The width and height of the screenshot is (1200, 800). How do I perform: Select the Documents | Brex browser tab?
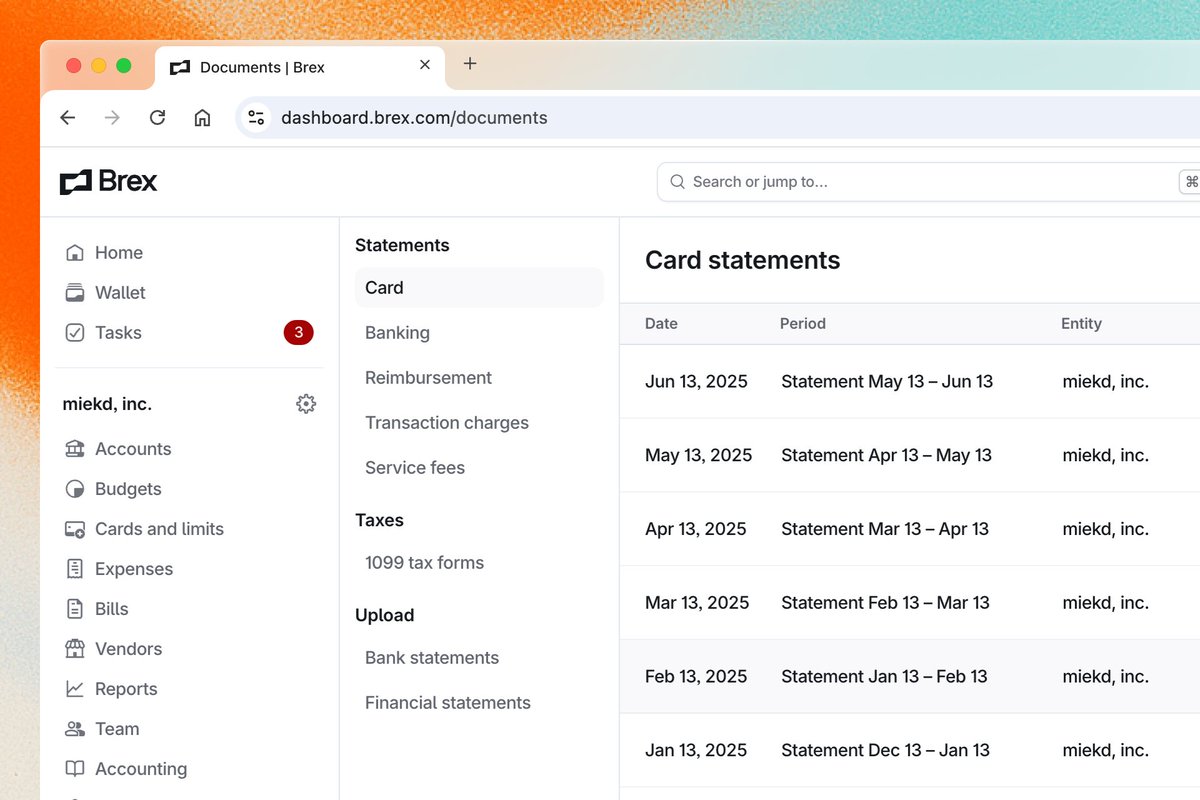pyautogui.click(x=300, y=67)
